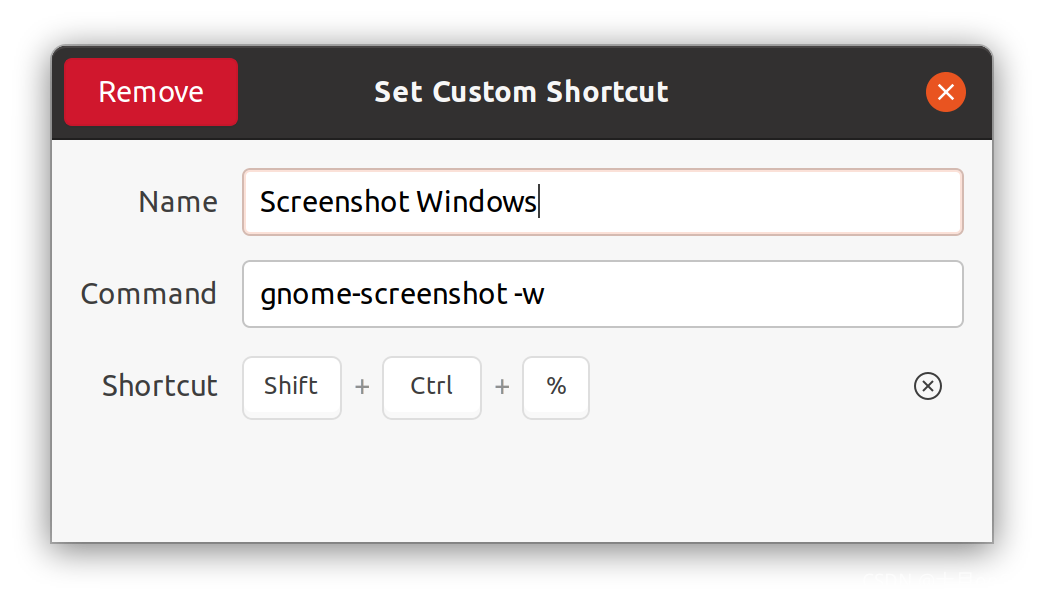Click the % keycap in the shortcut
This screenshot has height=600, width=1044.
(x=556, y=387)
